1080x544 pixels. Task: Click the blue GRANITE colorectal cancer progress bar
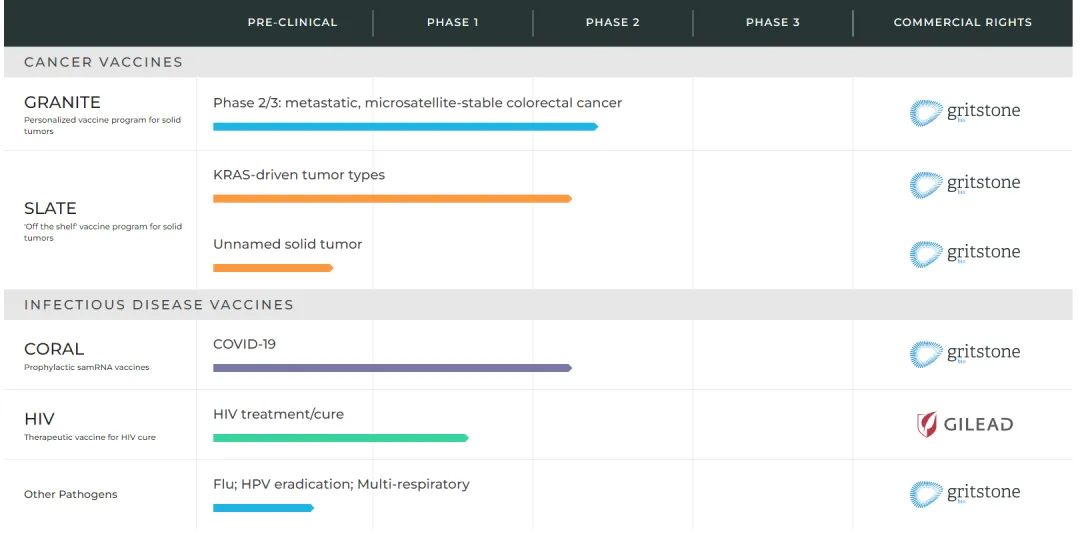pyautogui.click(x=405, y=127)
